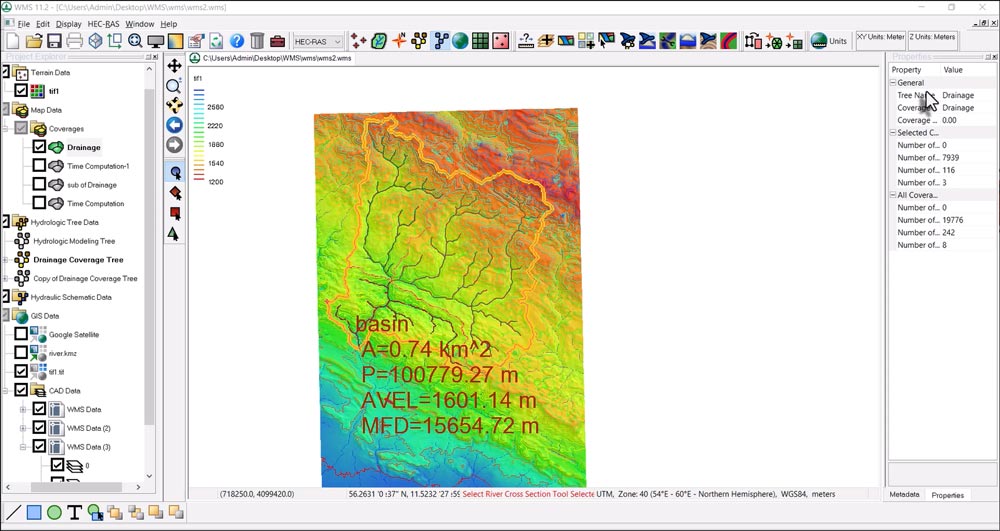Open the Units globe icon
The image size is (1000, 531).
[x=818, y=41]
